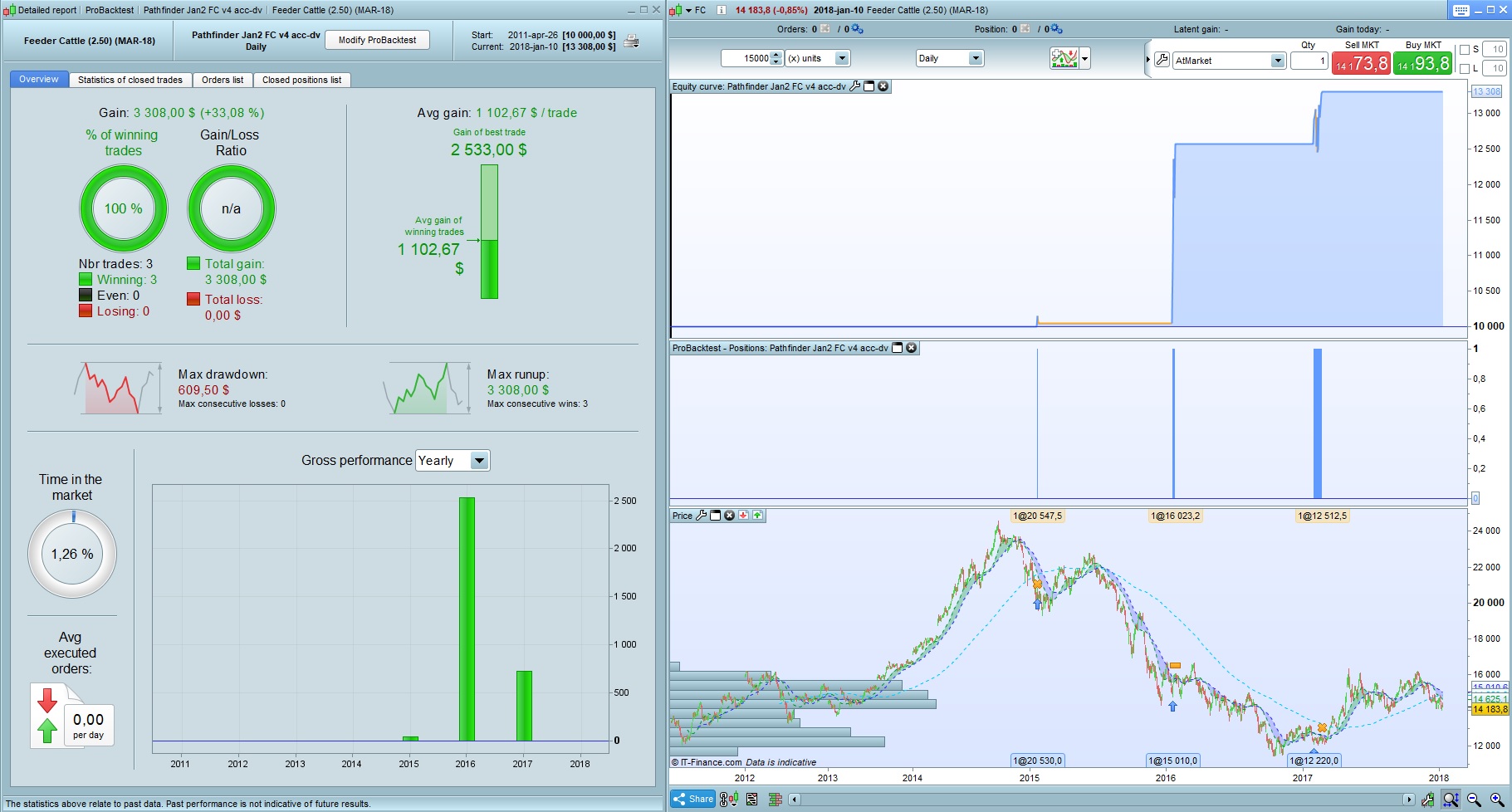1512x812 pixels.
Task: Maximize the Price chart panel
Action: (716, 516)
